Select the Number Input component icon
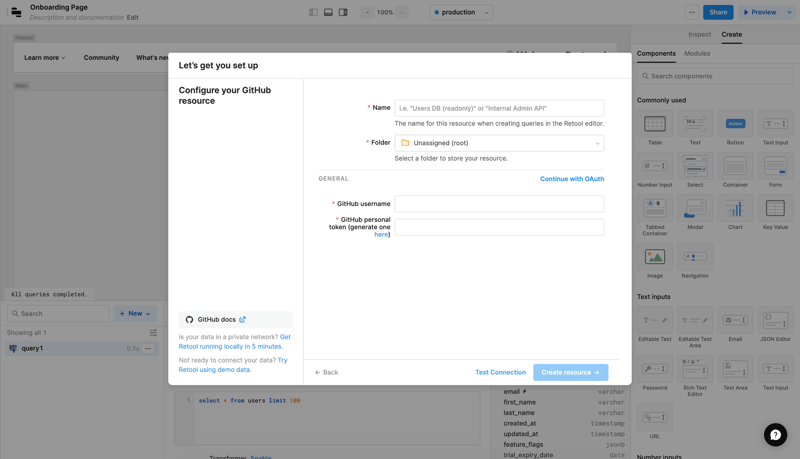This screenshot has height=459, width=800. pyautogui.click(x=655, y=166)
